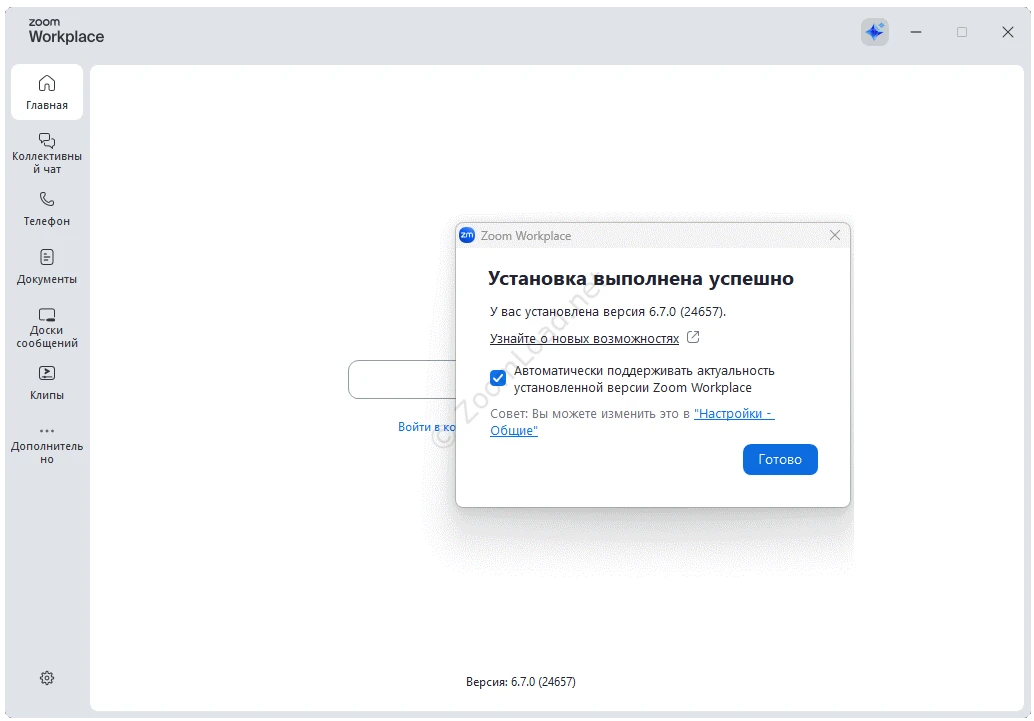1034x721 pixels.
Task: Minimize the Zoom Workplace window
Action: [916, 32]
